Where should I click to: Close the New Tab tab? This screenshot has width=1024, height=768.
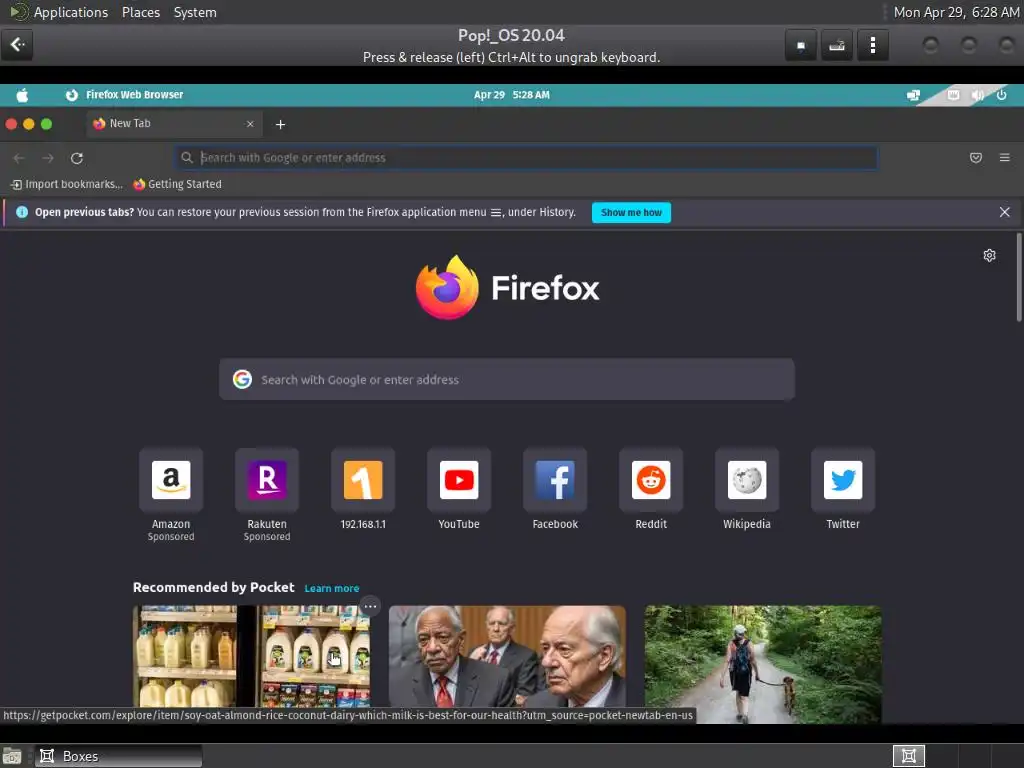249,124
